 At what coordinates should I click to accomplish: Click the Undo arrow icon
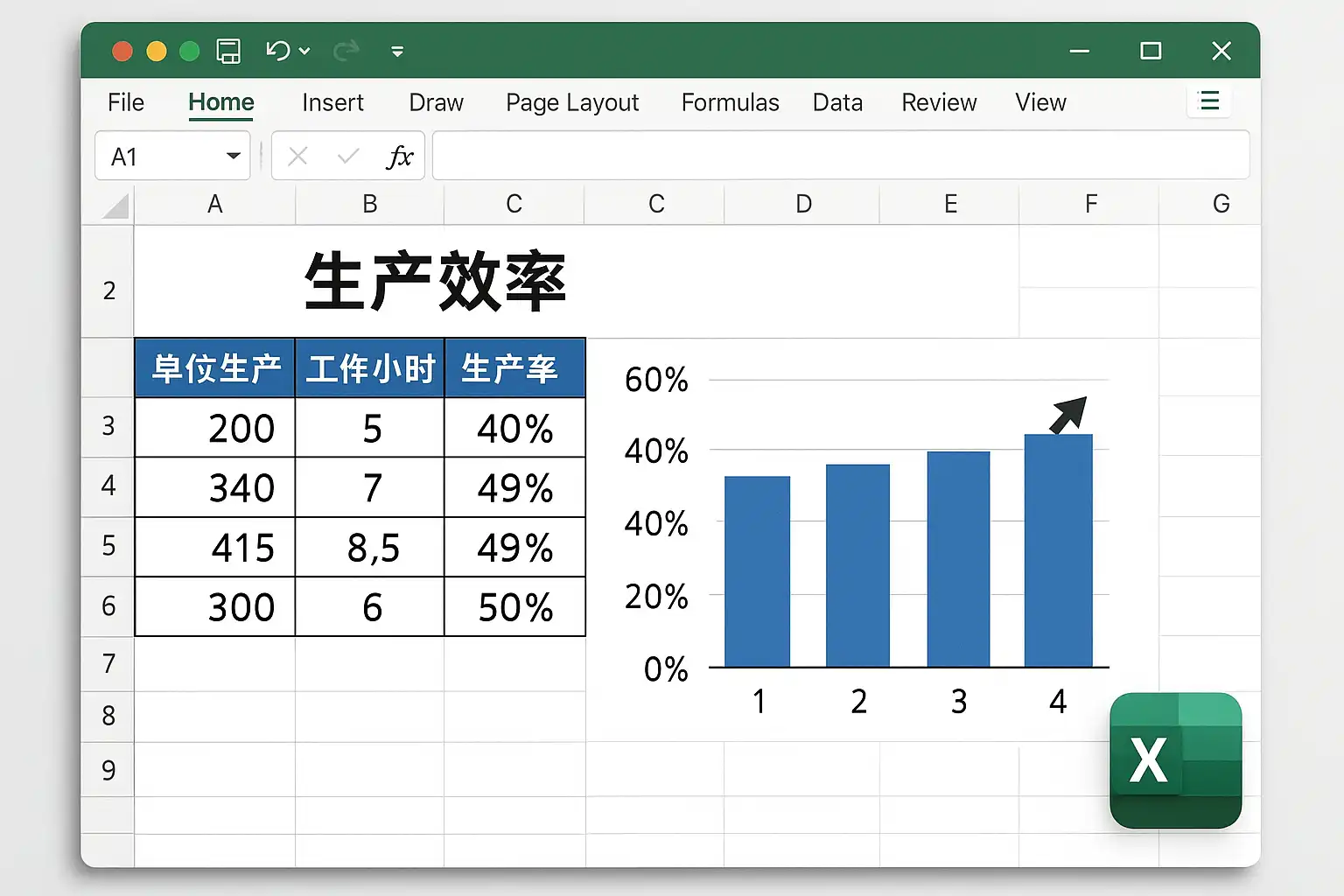pyautogui.click(x=277, y=51)
